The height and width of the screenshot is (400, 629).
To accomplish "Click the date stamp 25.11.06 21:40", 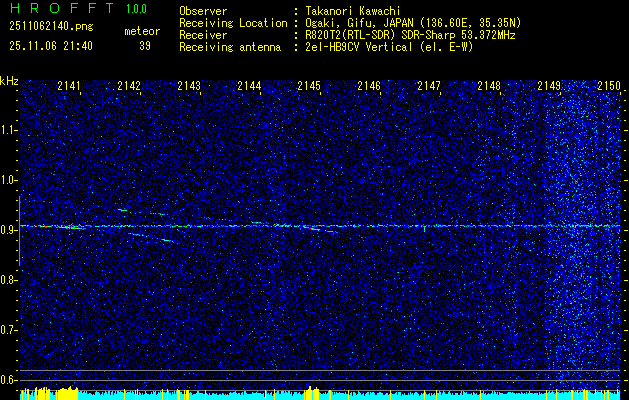I will pos(51,46).
